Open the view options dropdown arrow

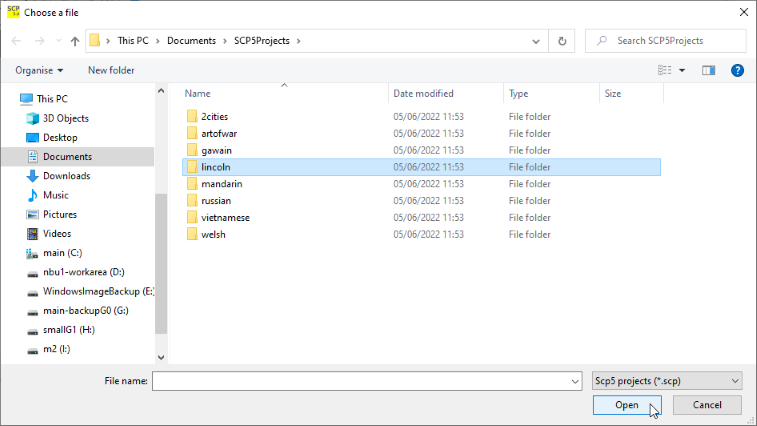tap(682, 70)
